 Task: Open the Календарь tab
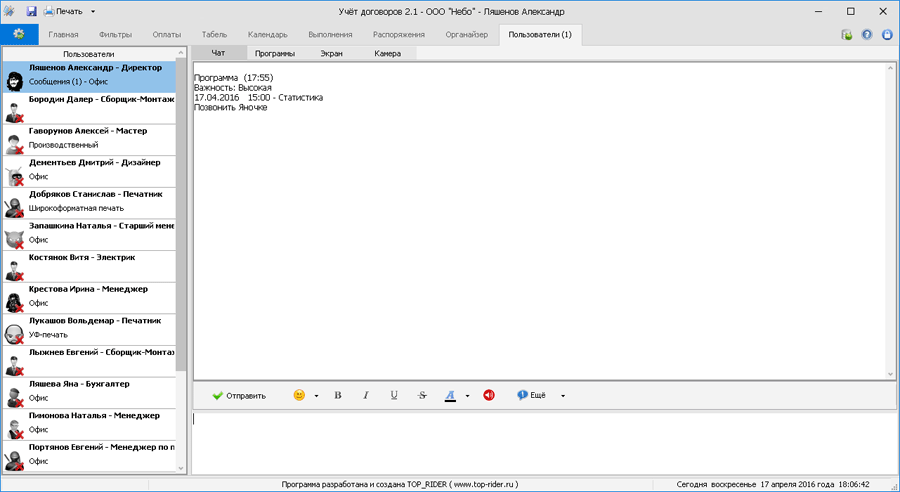pyautogui.click(x=267, y=34)
